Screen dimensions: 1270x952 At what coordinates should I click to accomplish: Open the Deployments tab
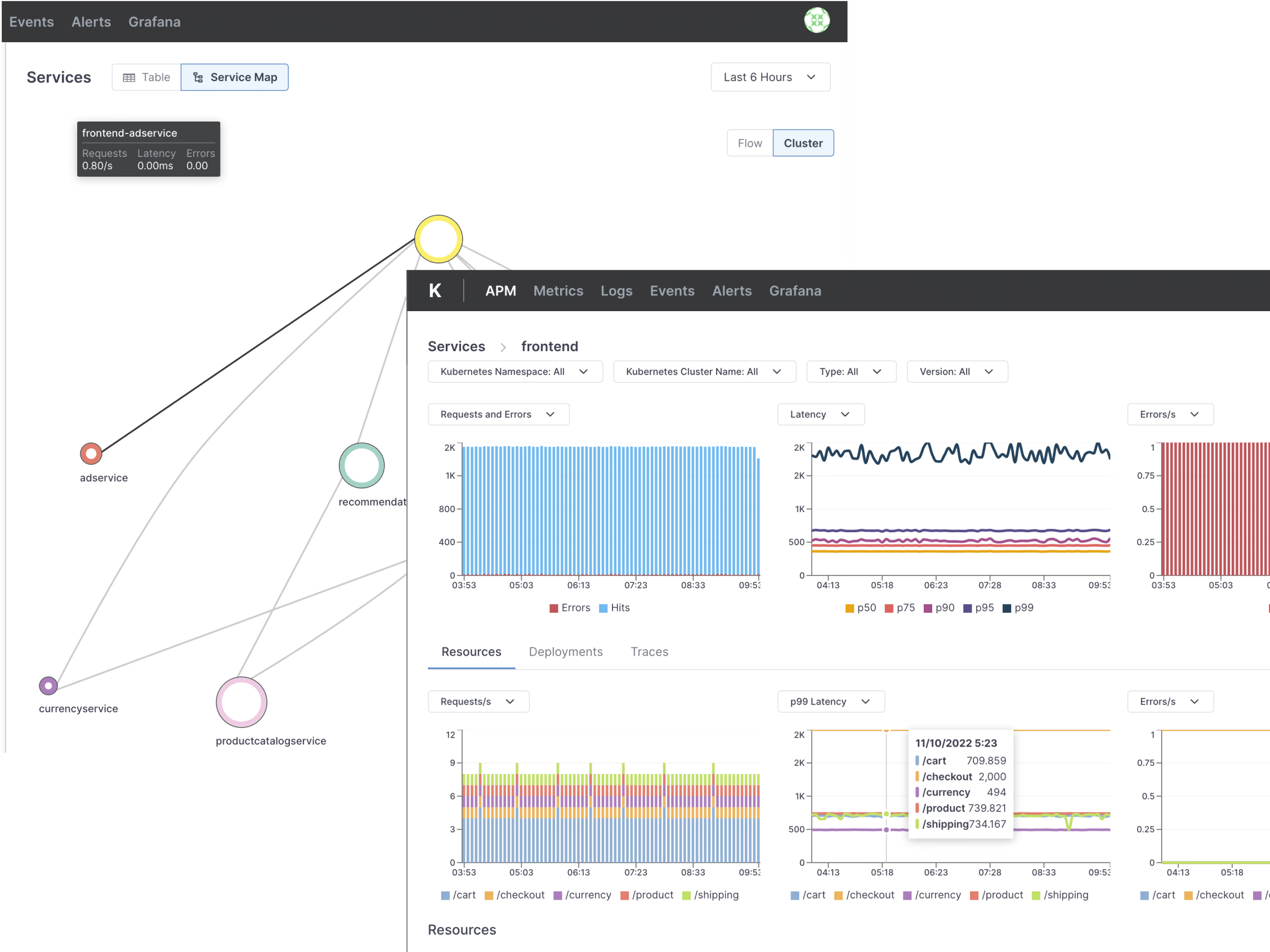566,652
